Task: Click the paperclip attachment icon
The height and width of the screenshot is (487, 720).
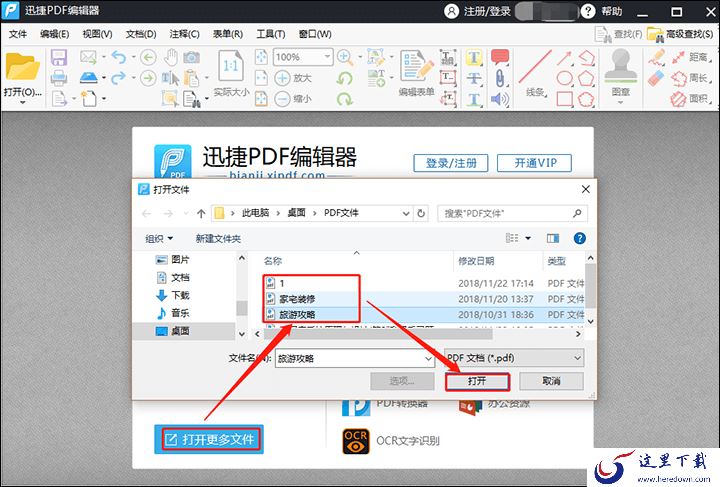Action: coord(500,78)
